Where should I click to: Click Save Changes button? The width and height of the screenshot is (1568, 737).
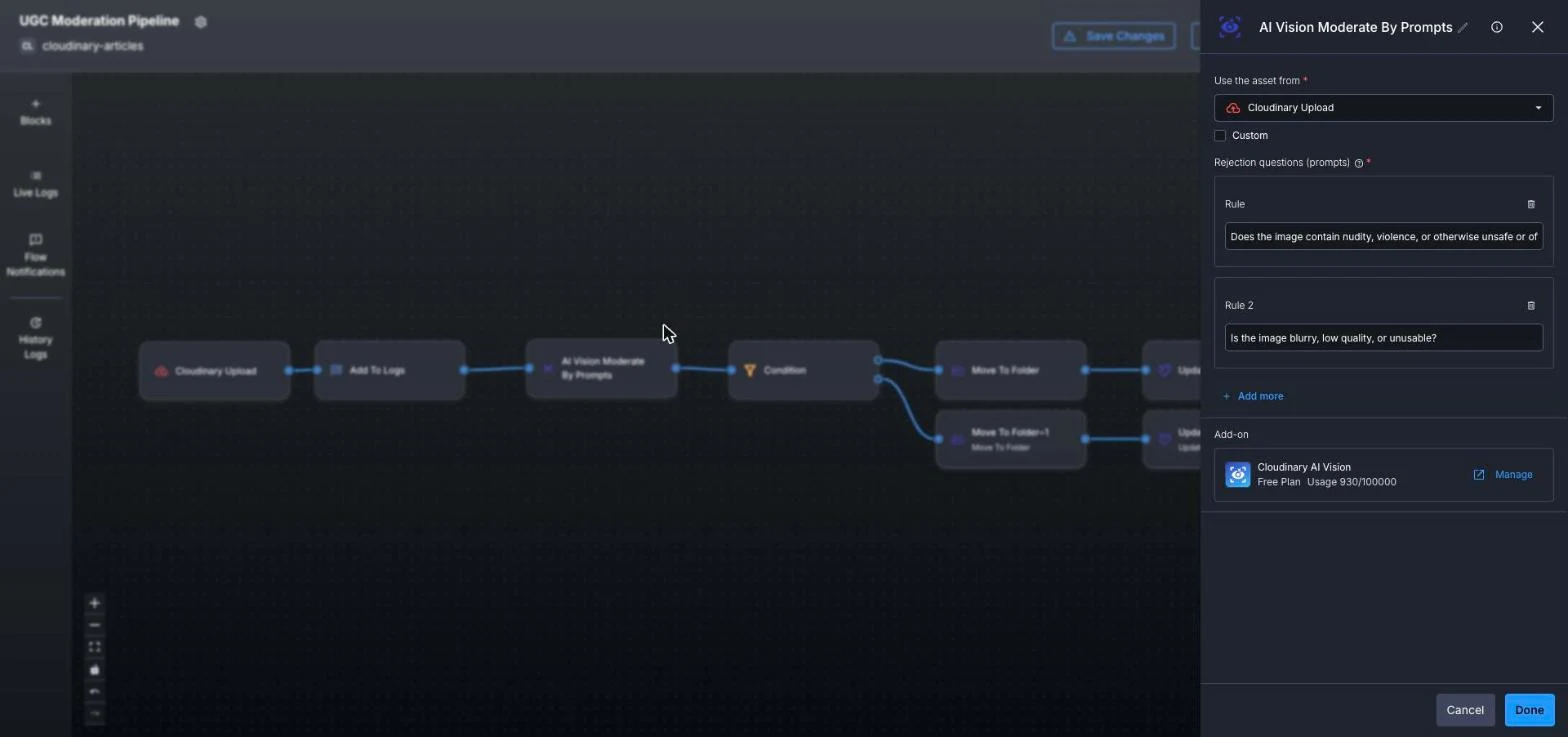tap(1113, 36)
